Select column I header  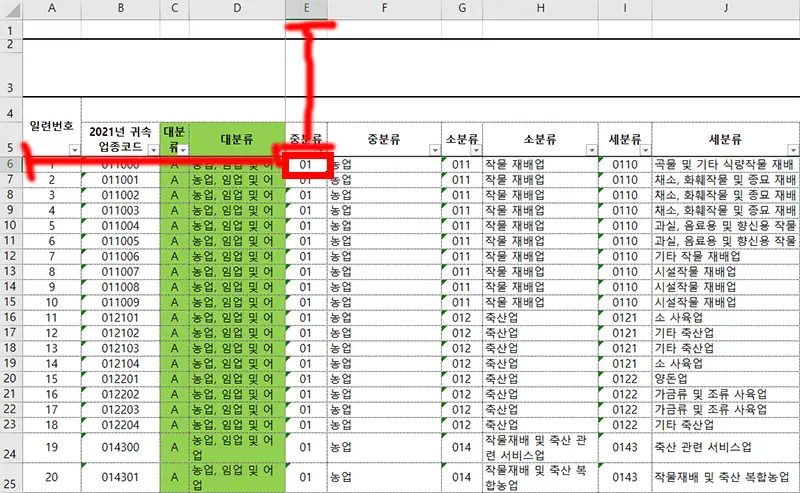point(625,9)
